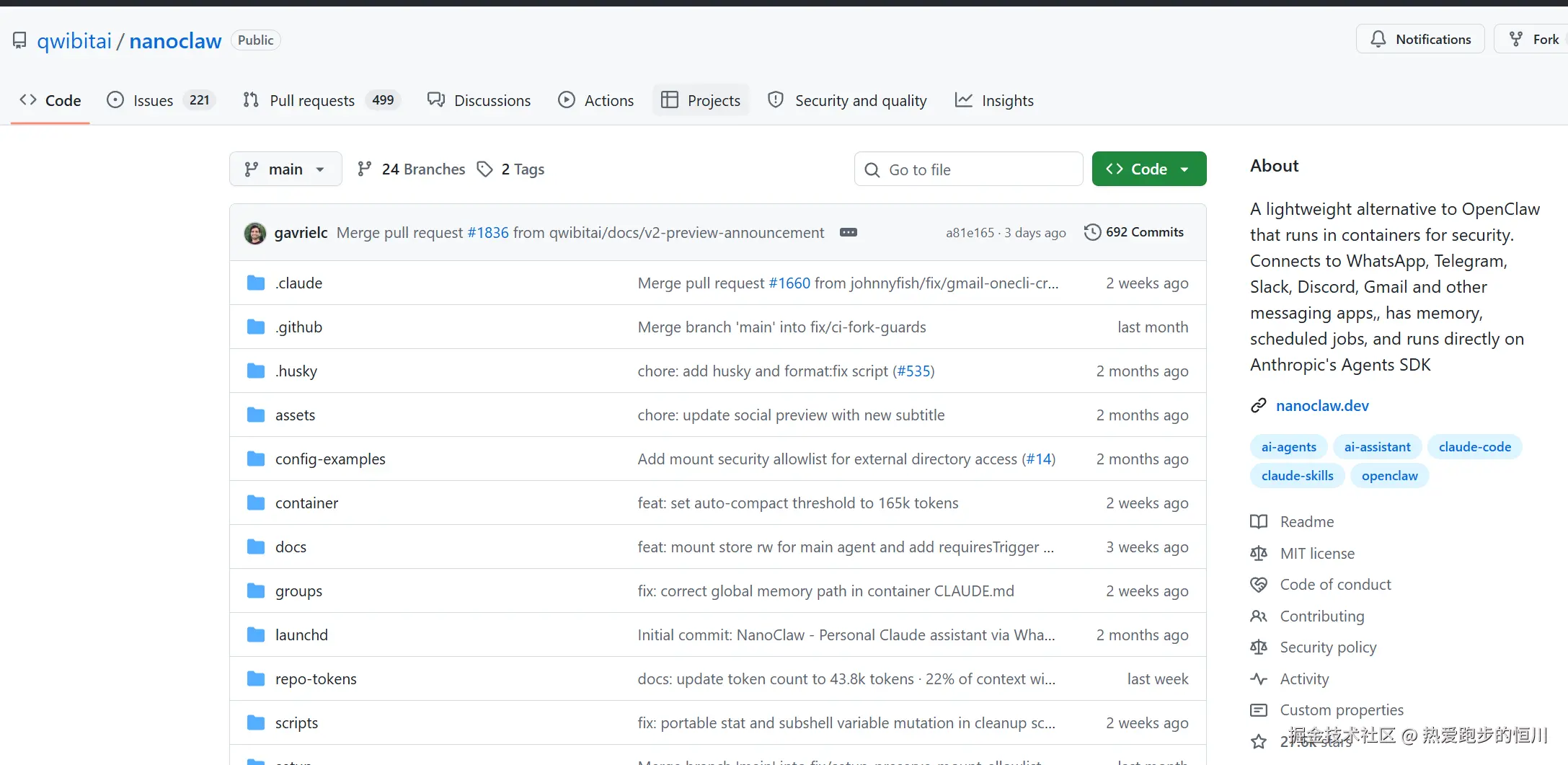The width and height of the screenshot is (1568, 765).
Task: Open the Actions tab
Action: [596, 100]
